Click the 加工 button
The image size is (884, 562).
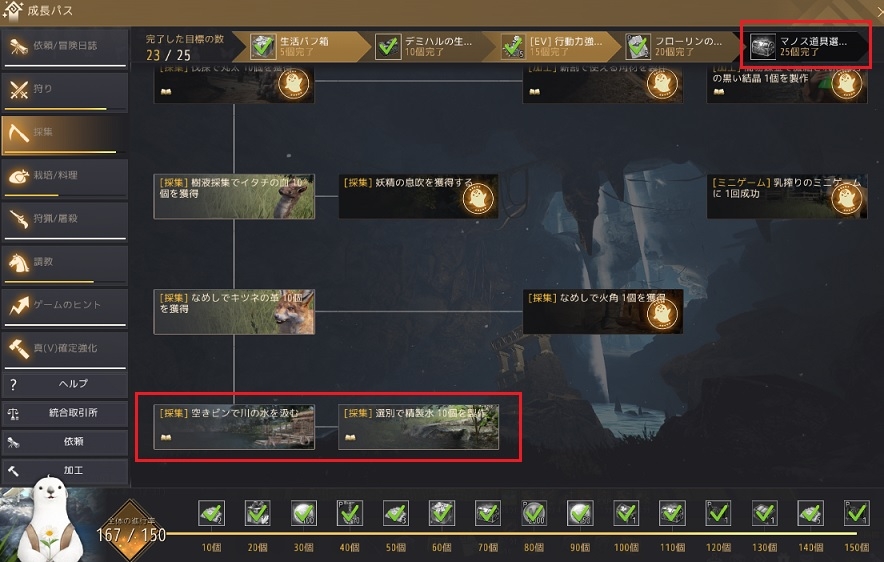64,471
